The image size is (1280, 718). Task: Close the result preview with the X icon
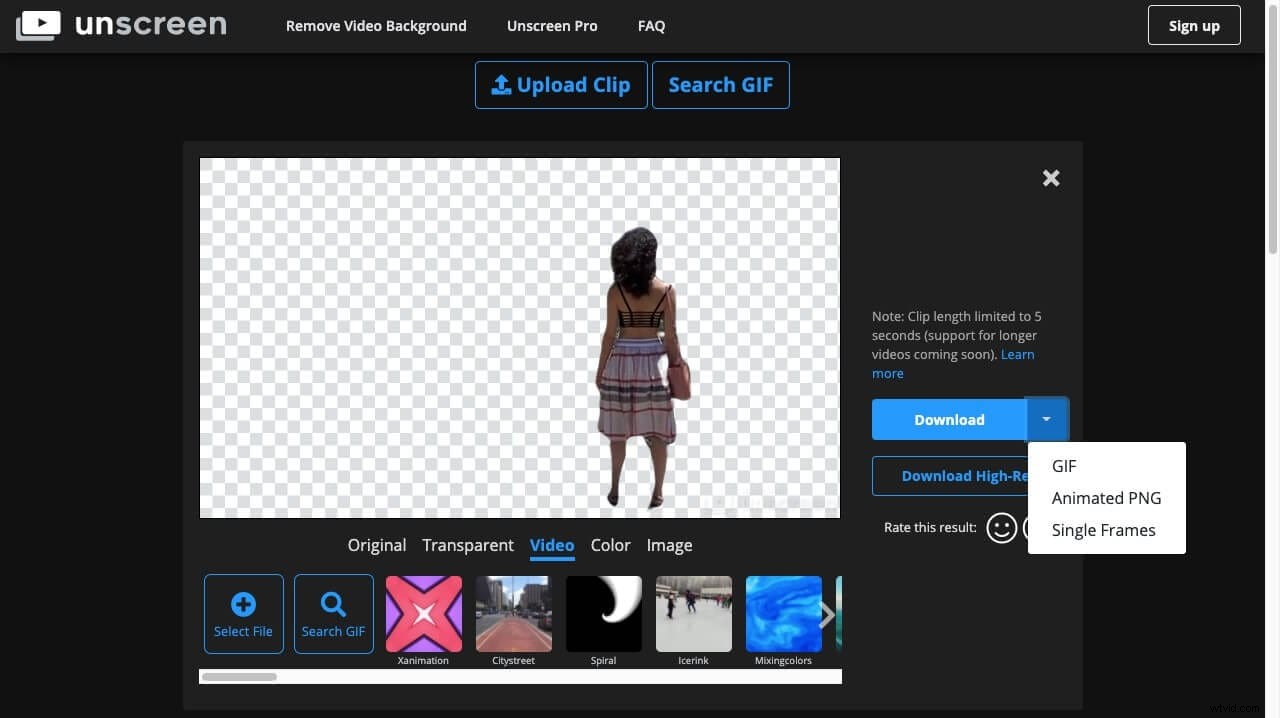pos(1050,177)
